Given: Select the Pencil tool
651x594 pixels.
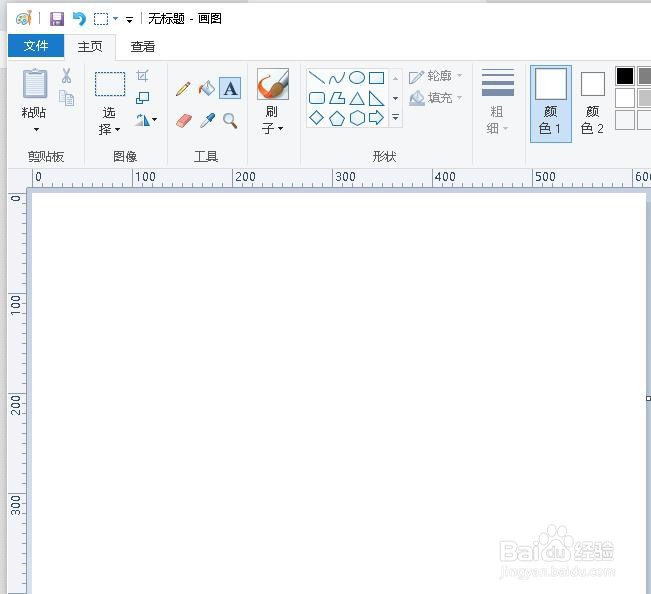Looking at the screenshot, I should click(183, 88).
